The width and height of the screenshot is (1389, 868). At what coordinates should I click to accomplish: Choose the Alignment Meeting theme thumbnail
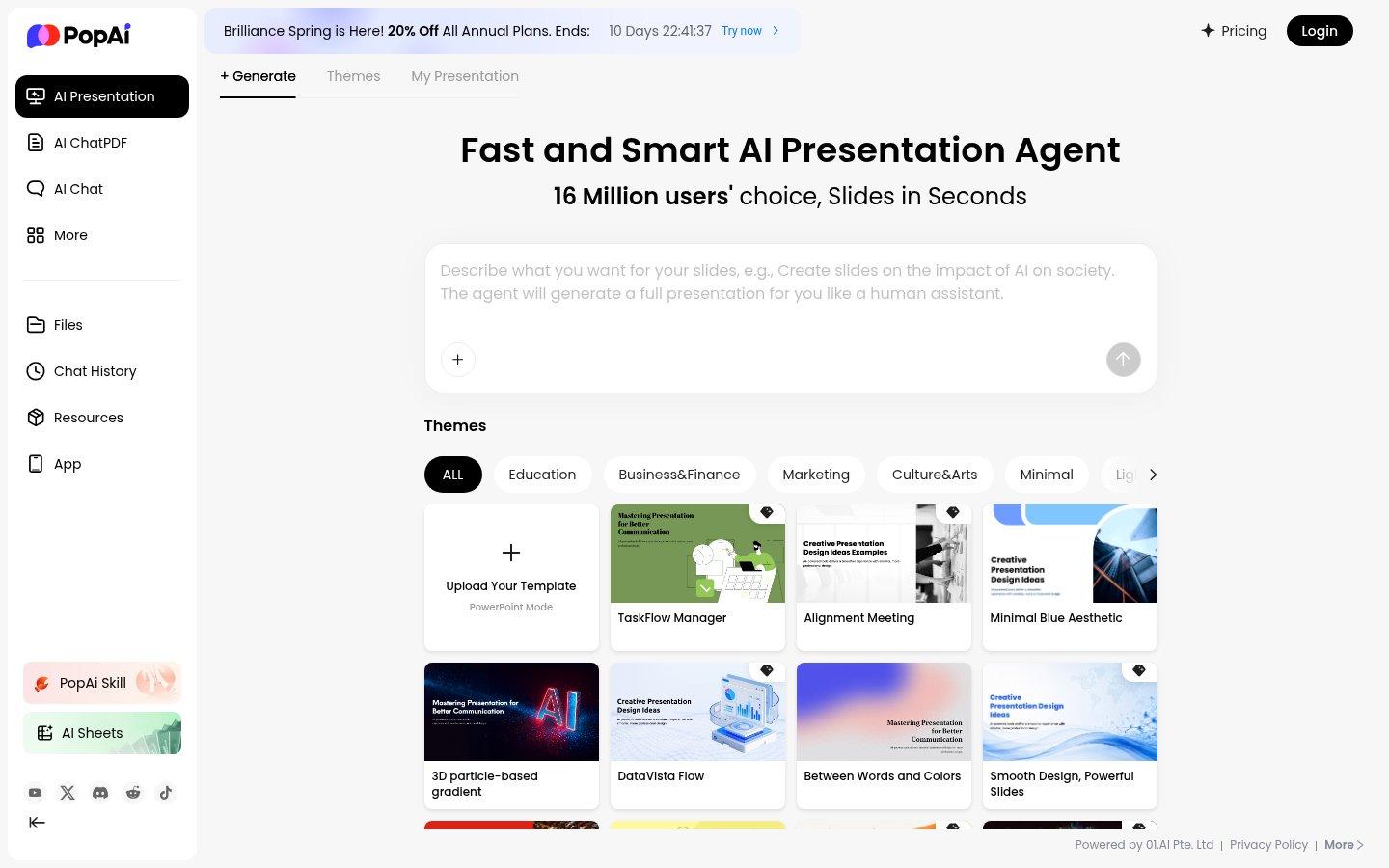click(x=884, y=554)
